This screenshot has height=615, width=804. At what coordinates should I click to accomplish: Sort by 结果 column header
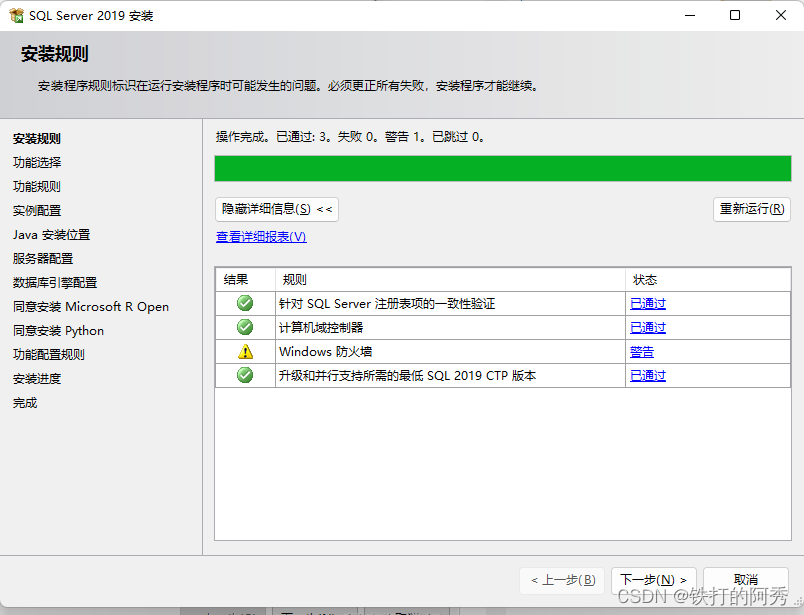(246, 280)
